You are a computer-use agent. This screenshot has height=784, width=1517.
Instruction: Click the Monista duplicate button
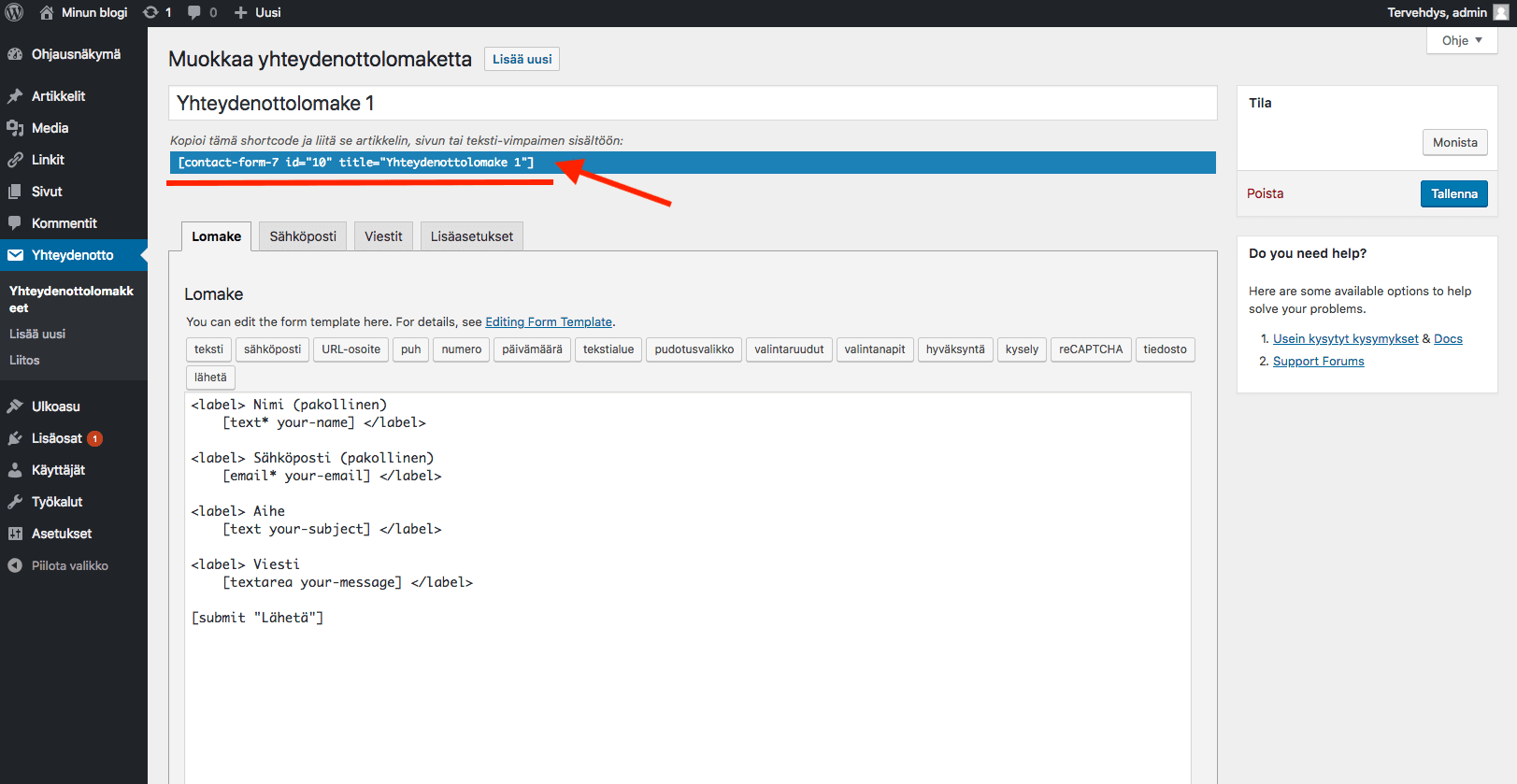(x=1454, y=142)
